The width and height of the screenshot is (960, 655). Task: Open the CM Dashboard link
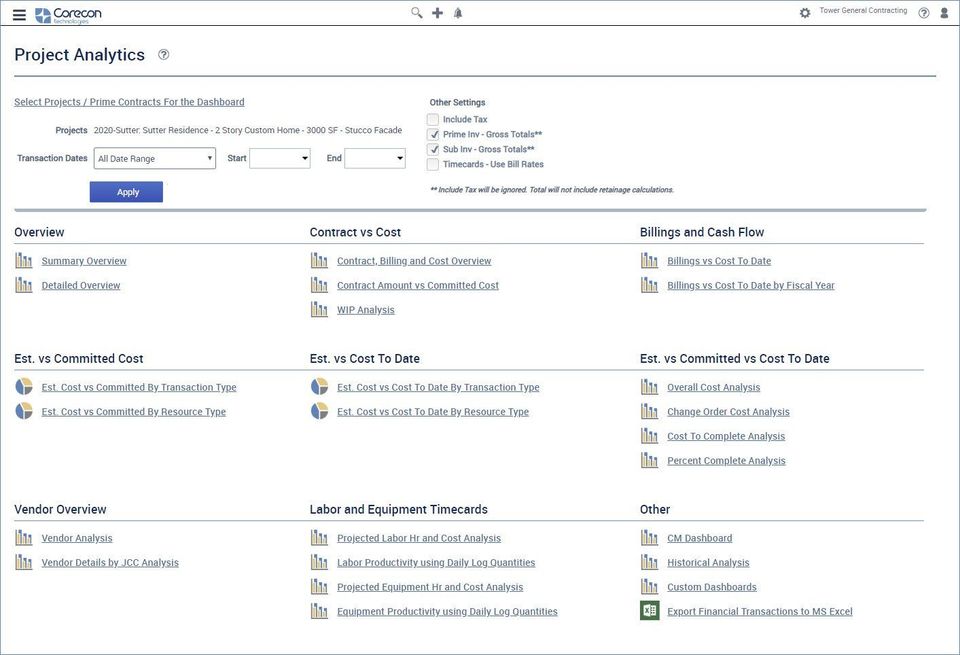[x=700, y=538]
